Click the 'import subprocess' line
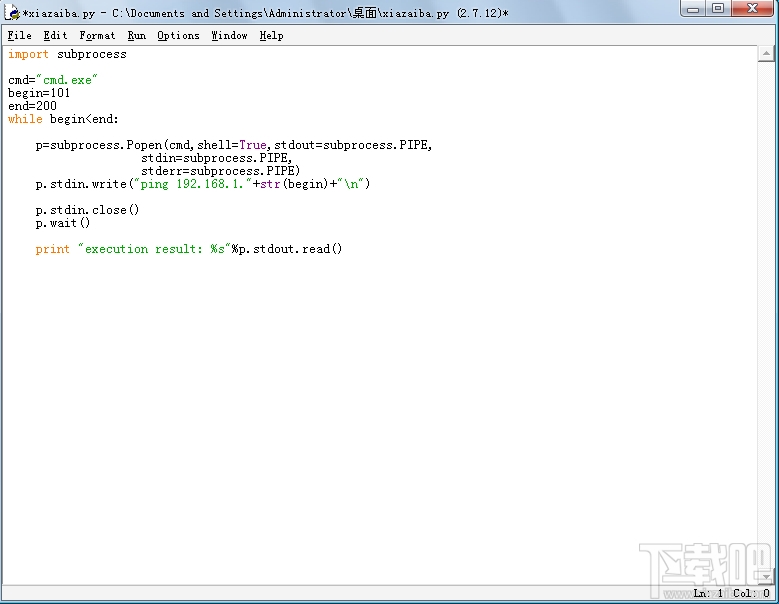 (68, 54)
